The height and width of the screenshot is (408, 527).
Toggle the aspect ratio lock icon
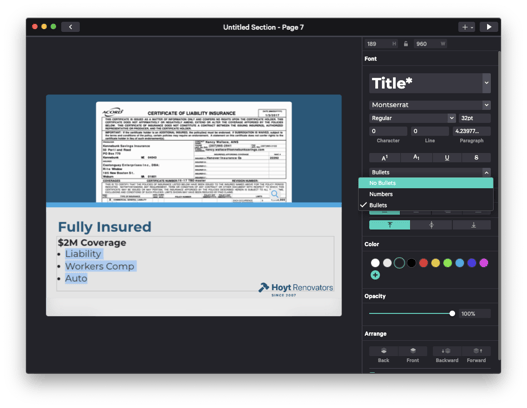[x=406, y=44]
